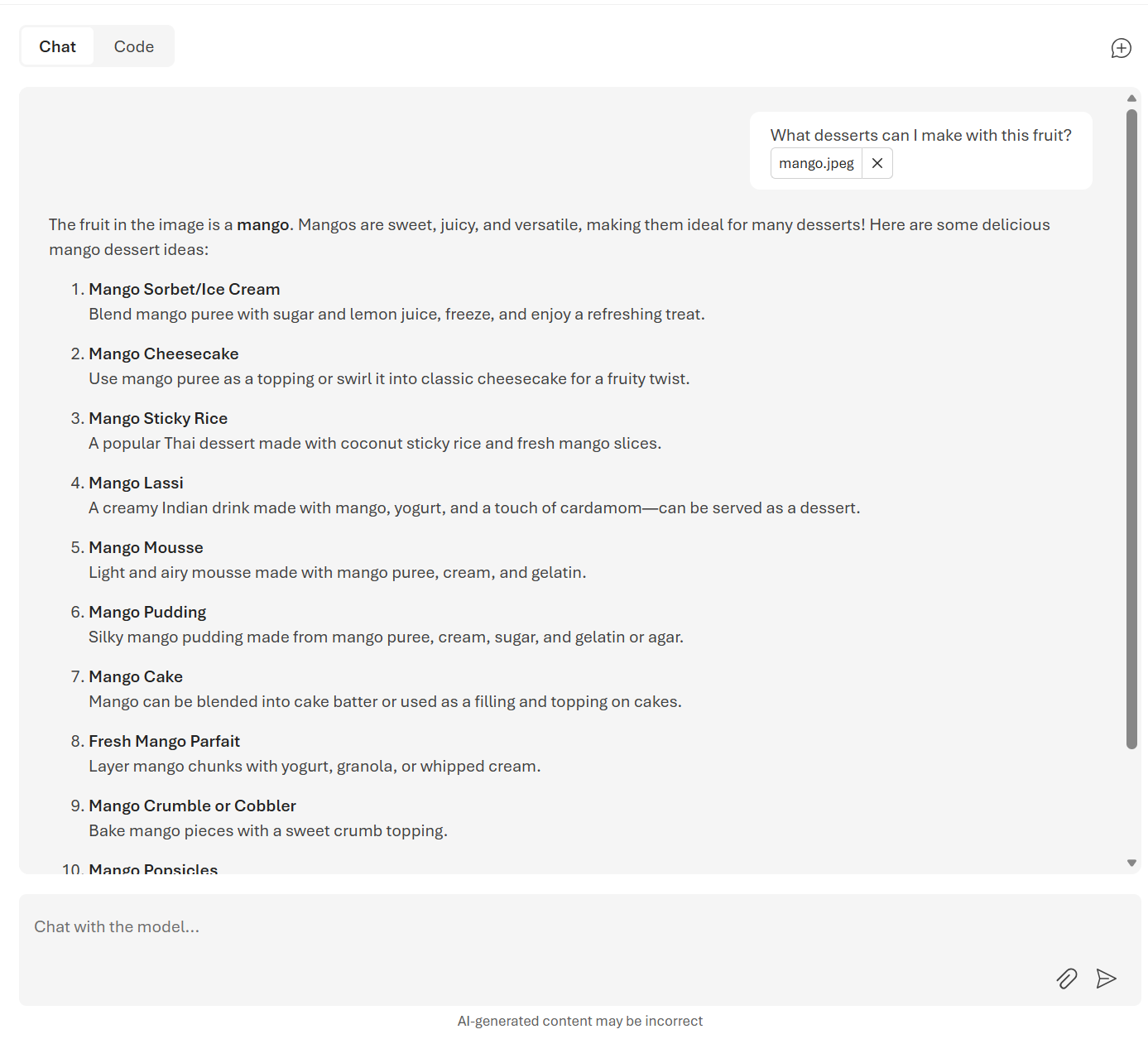Click the 'Mango Mousse' heading
The width and height of the screenshot is (1148, 1039).
145,547
